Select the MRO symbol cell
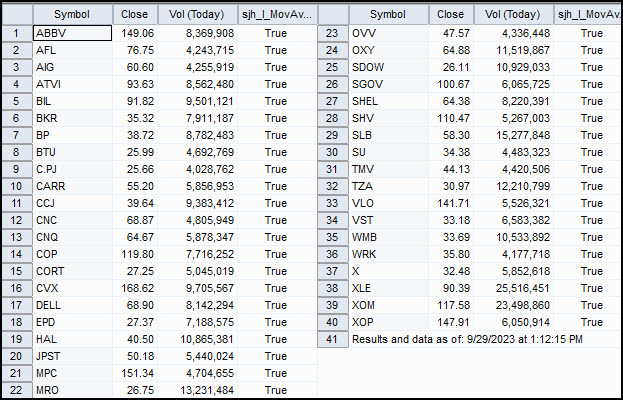This screenshot has height=400, width=623. click(73, 390)
